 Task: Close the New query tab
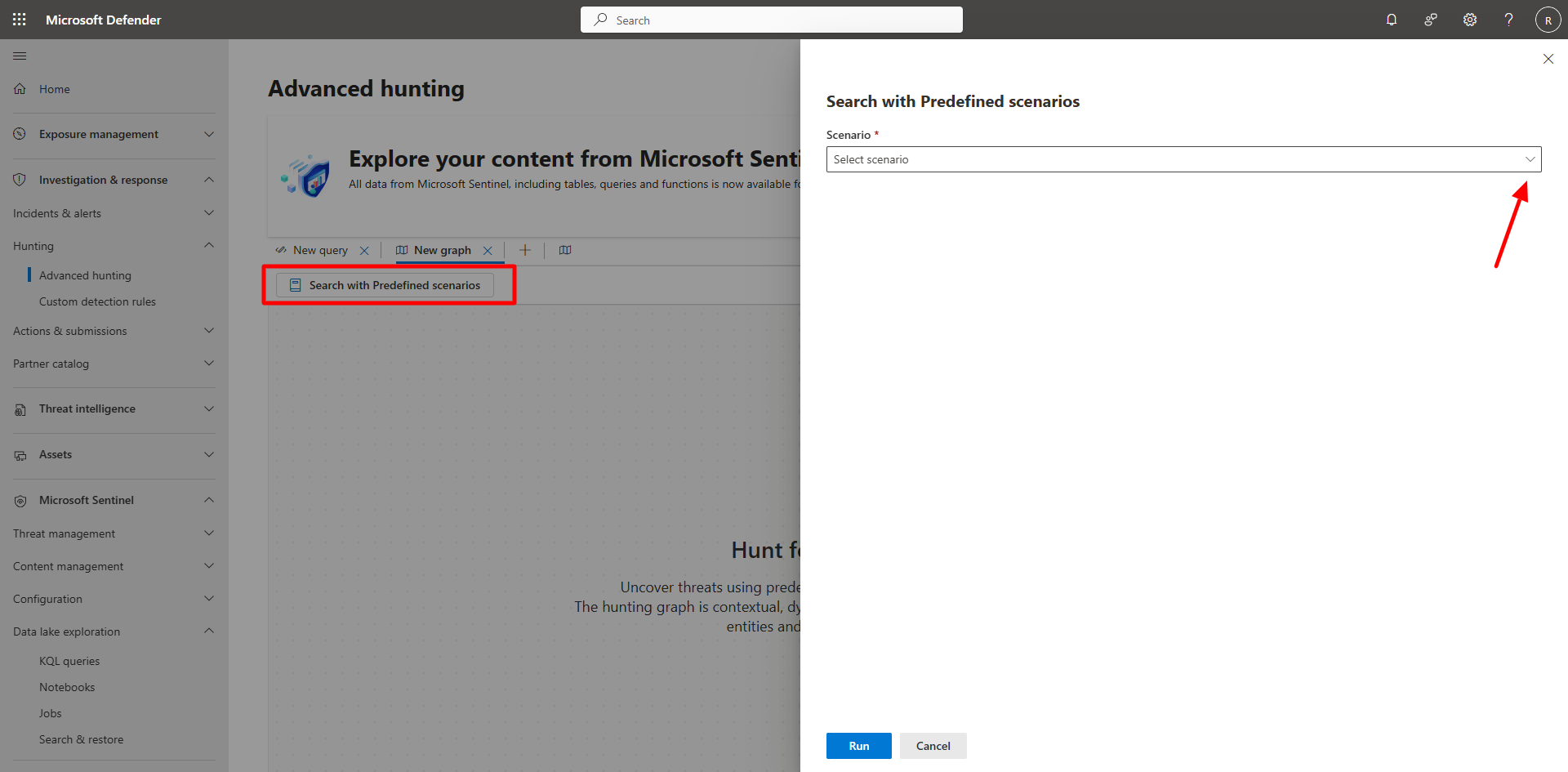364,251
